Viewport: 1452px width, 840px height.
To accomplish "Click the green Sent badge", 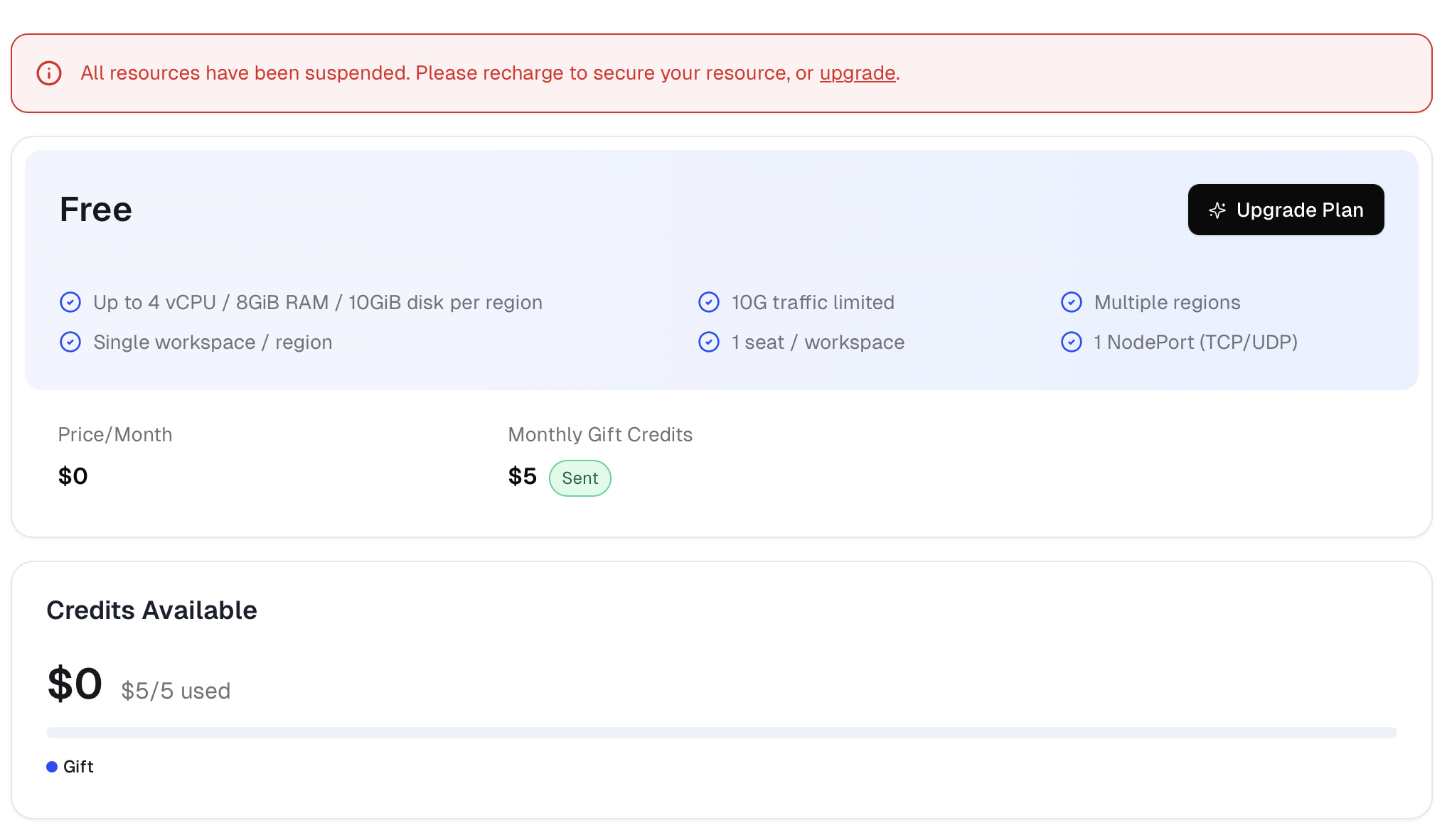I will click(580, 478).
